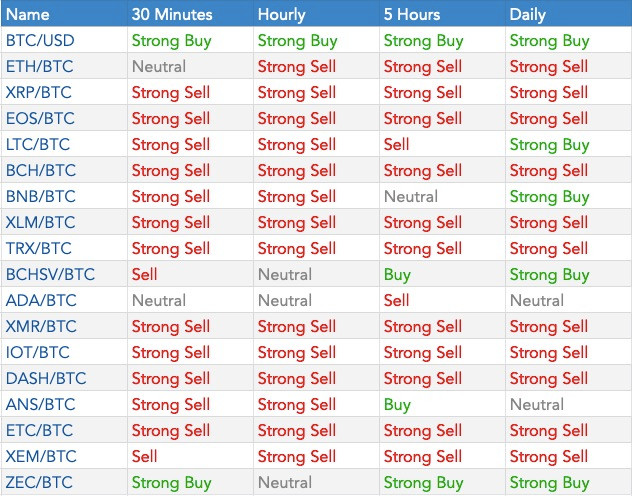Click the Hourly column header
632x496 pixels.
[x=282, y=15]
